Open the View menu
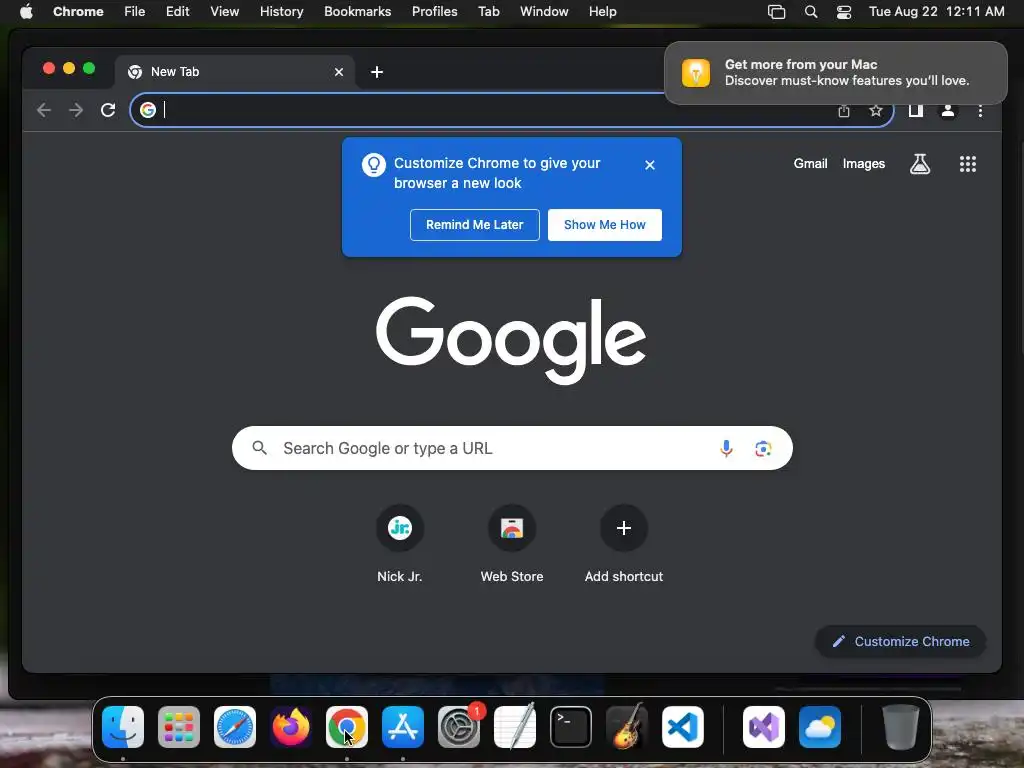Viewport: 1024px width, 768px height. point(225,12)
